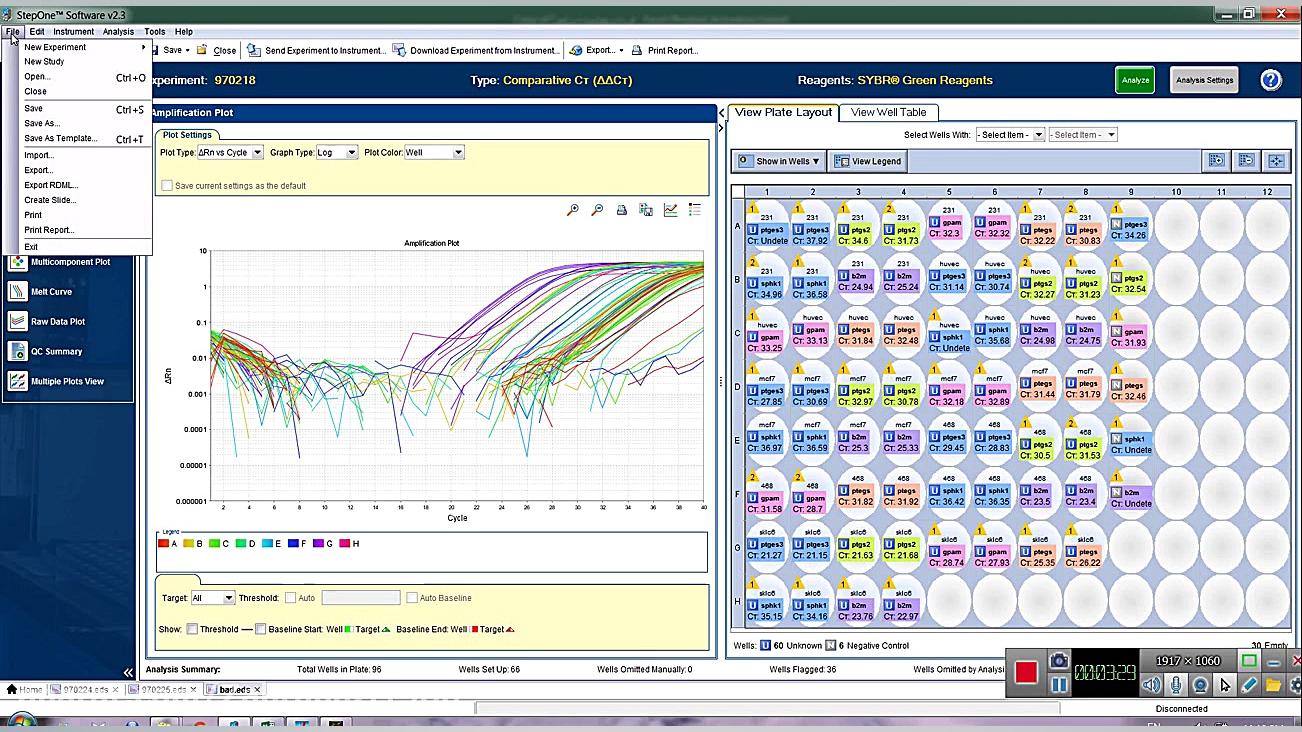The image size is (1302, 732).
Task: Expand New Experiment submenu in File menu
Action: [84, 47]
